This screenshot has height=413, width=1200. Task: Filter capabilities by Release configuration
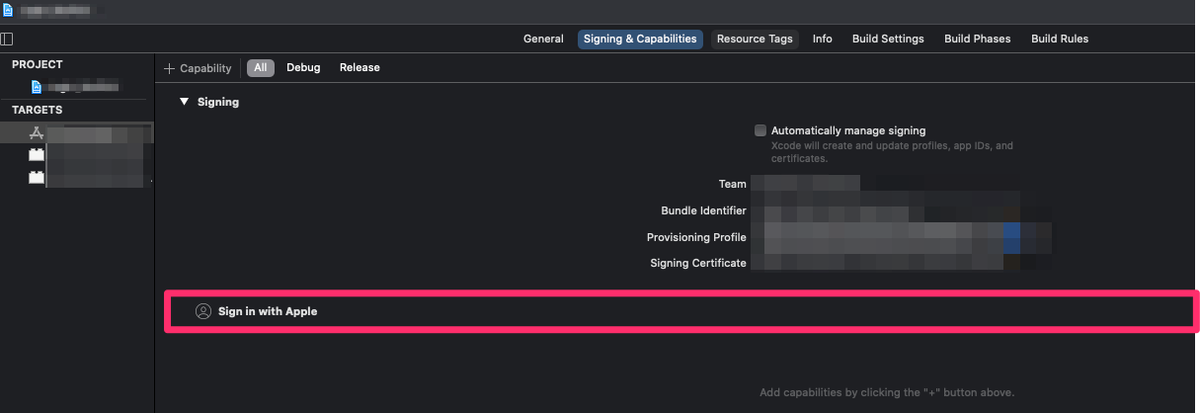tap(359, 68)
